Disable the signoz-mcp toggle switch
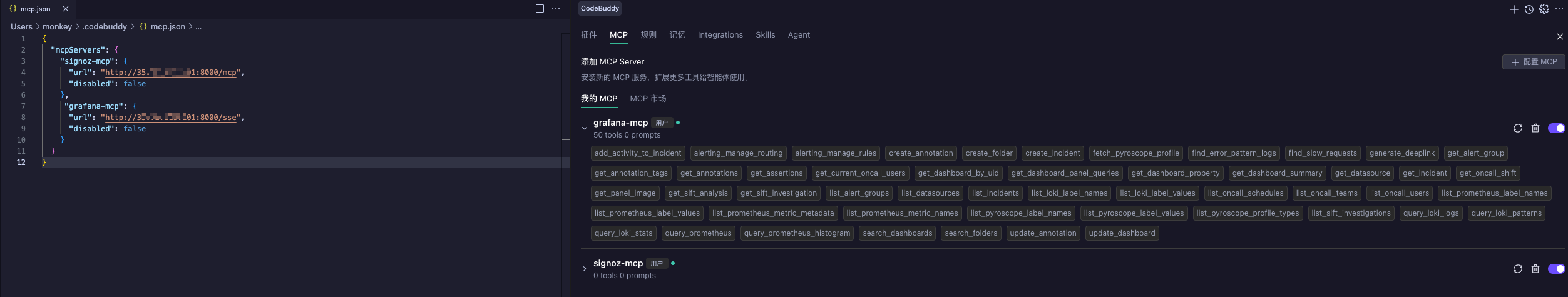 pos(1556,269)
